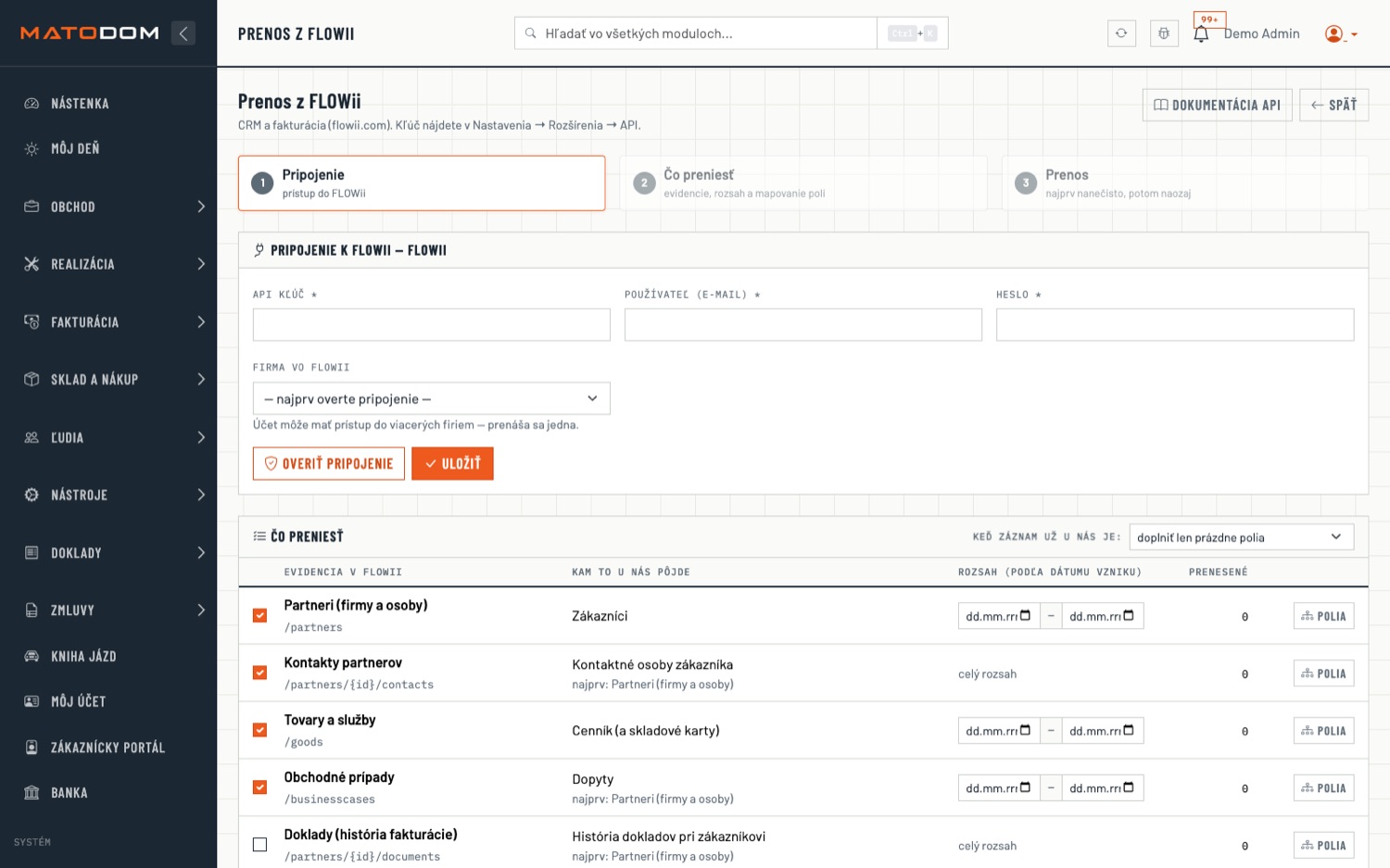
Task: Click the Realizácia tools icon
Action: pyautogui.click(x=32, y=264)
